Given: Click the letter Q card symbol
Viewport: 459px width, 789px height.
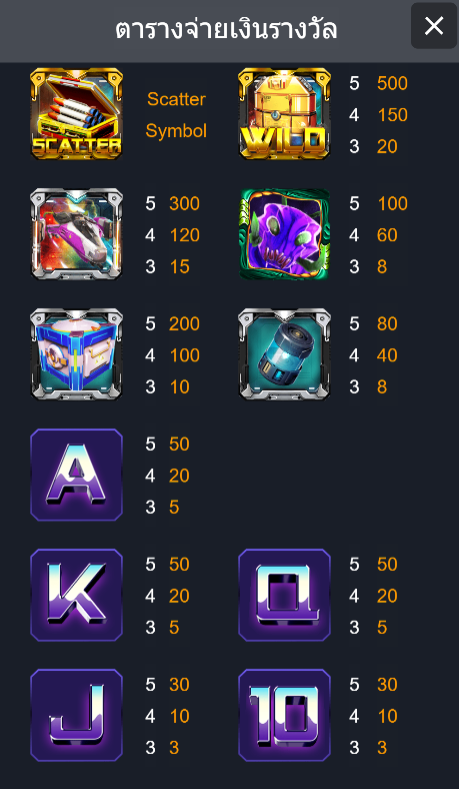Looking at the screenshot, I should (284, 595).
